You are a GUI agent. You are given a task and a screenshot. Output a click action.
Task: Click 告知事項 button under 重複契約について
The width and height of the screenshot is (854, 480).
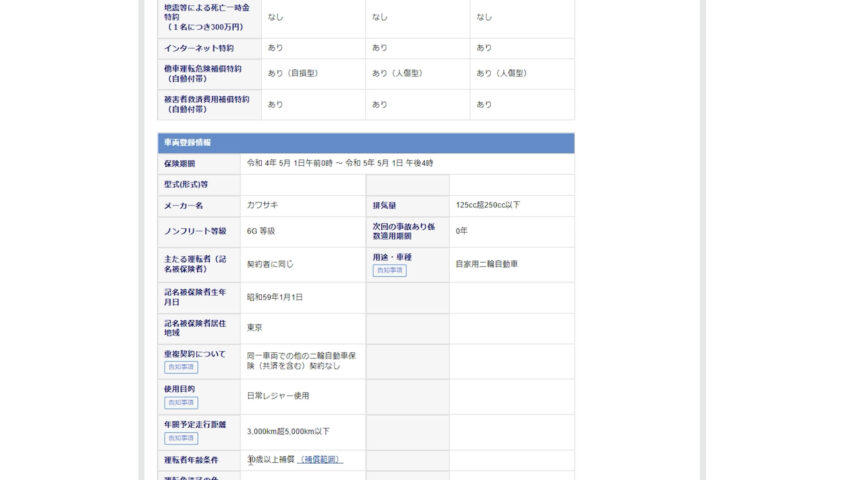pyautogui.click(x=181, y=367)
